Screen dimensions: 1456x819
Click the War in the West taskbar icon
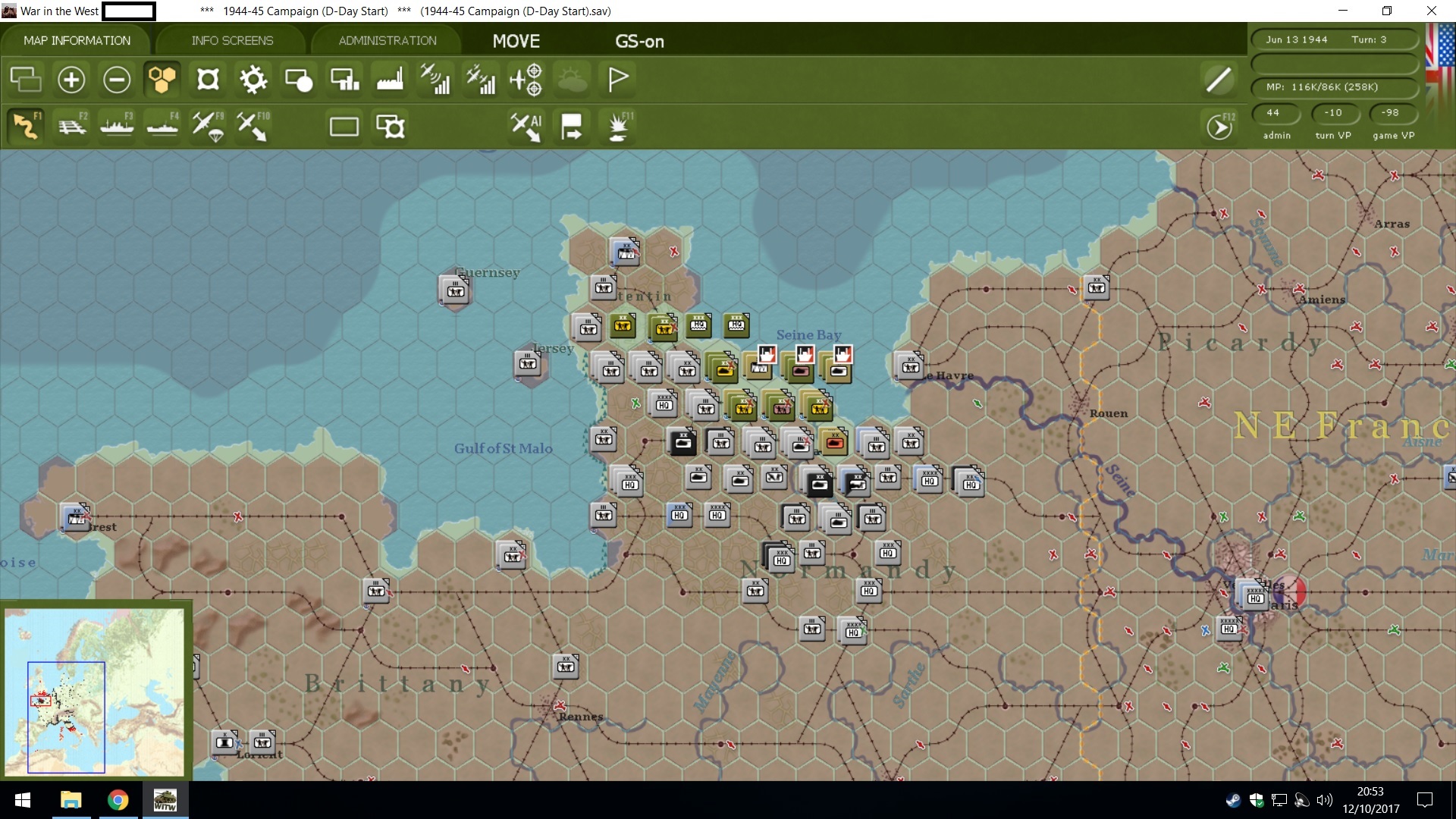point(165,800)
